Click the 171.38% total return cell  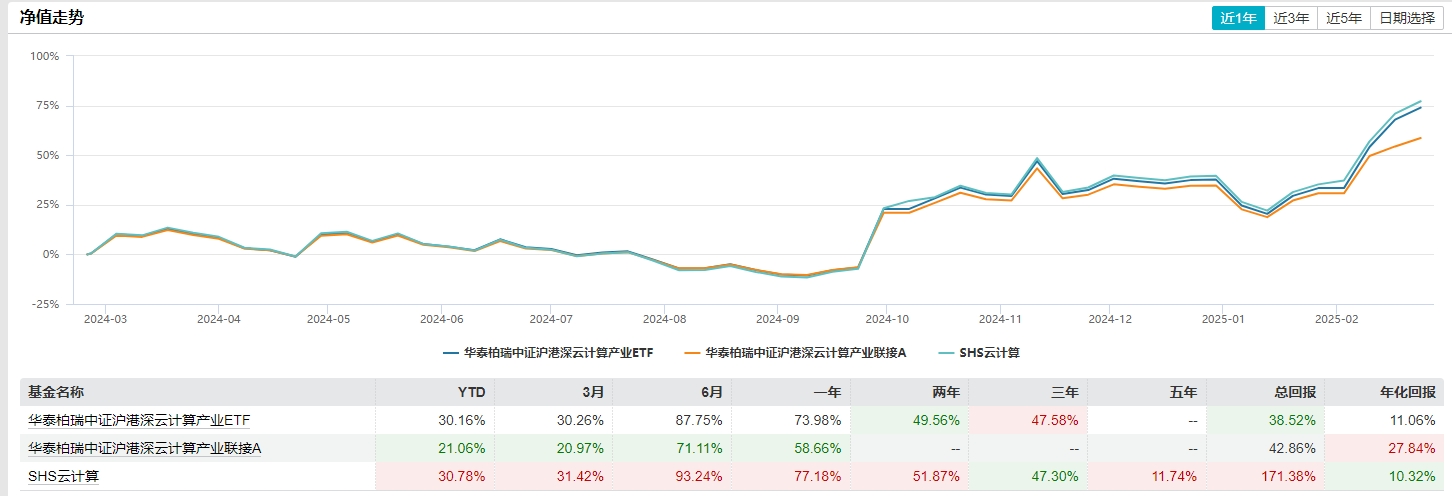pyautogui.click(x=1293, y=476)
